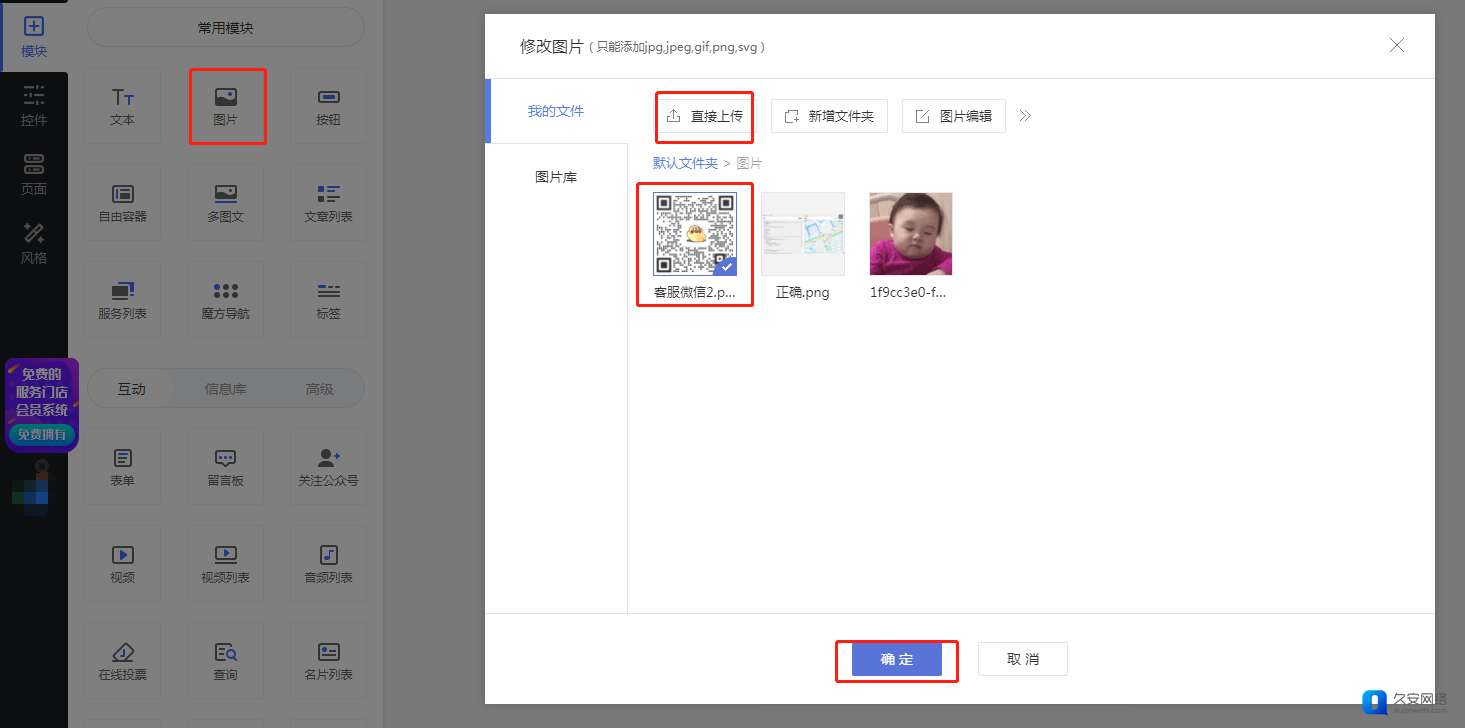Image resolution: width=1465 pixels, height=728 pixels.
Task: Click the 图片编辑 button
Action: [953, 116]
